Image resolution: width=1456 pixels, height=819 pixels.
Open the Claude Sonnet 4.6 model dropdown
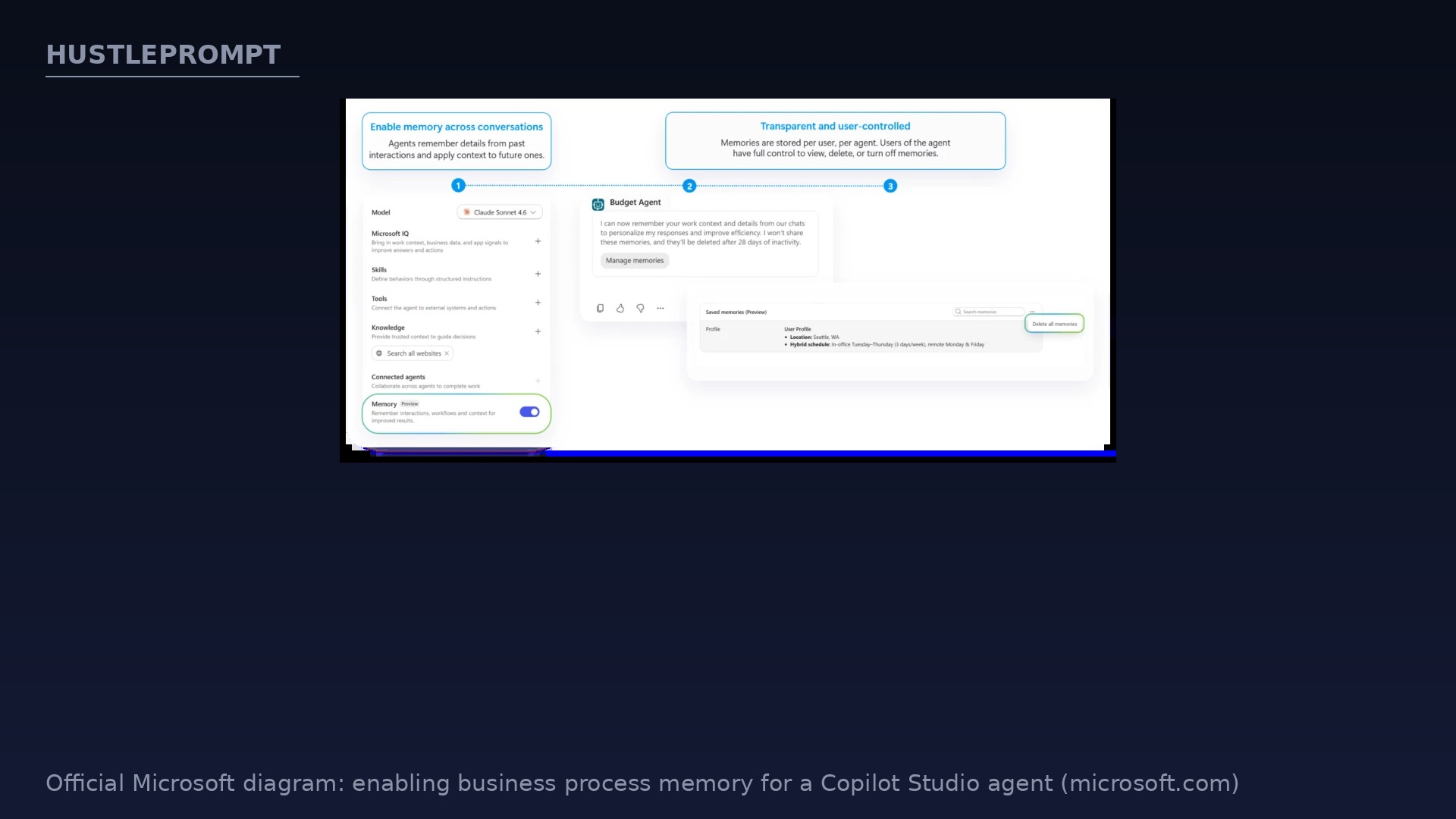coord(500,212)
